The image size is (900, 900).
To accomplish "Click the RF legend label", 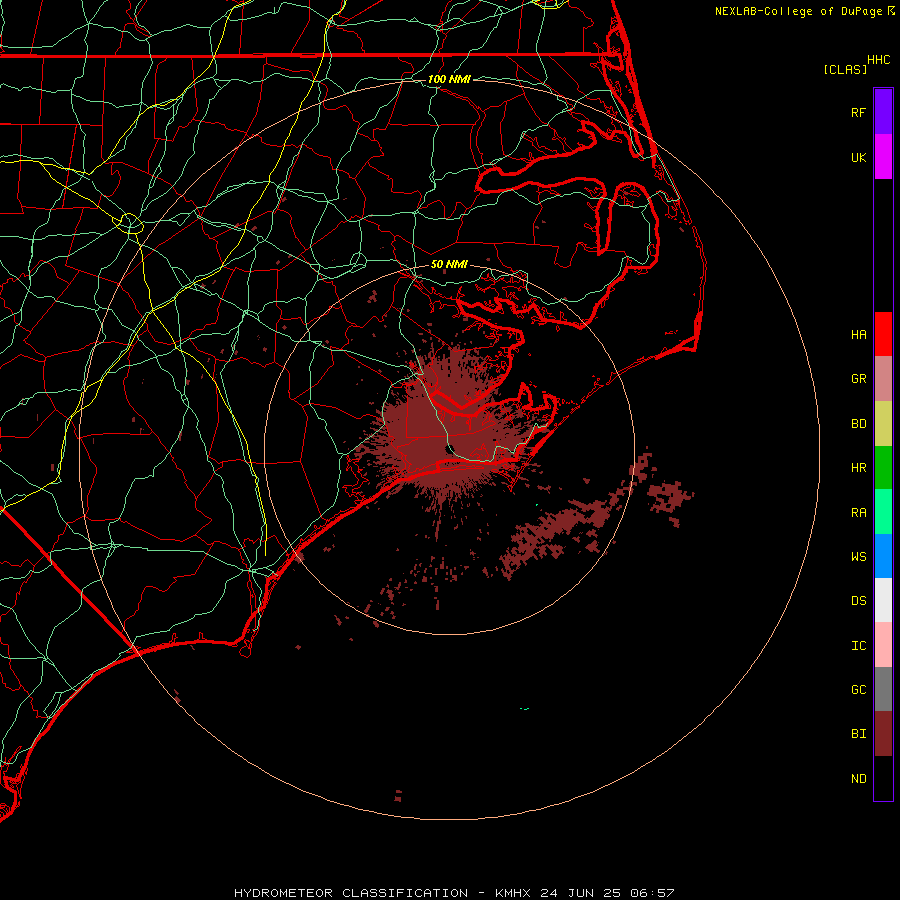I will pyautogui.click(x=859, y=113).
